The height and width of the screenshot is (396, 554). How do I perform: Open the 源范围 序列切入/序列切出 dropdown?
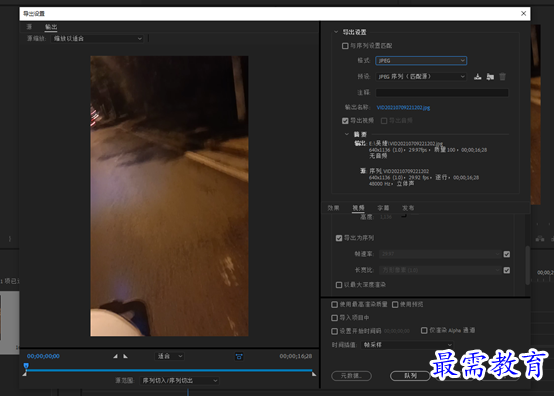(x=179, y=380)
